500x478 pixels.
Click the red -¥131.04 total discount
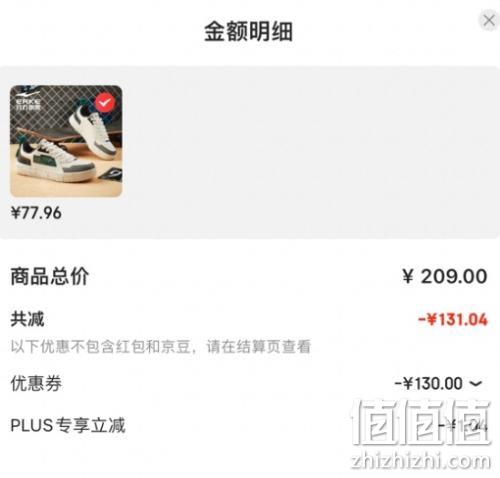click(453, 319)
